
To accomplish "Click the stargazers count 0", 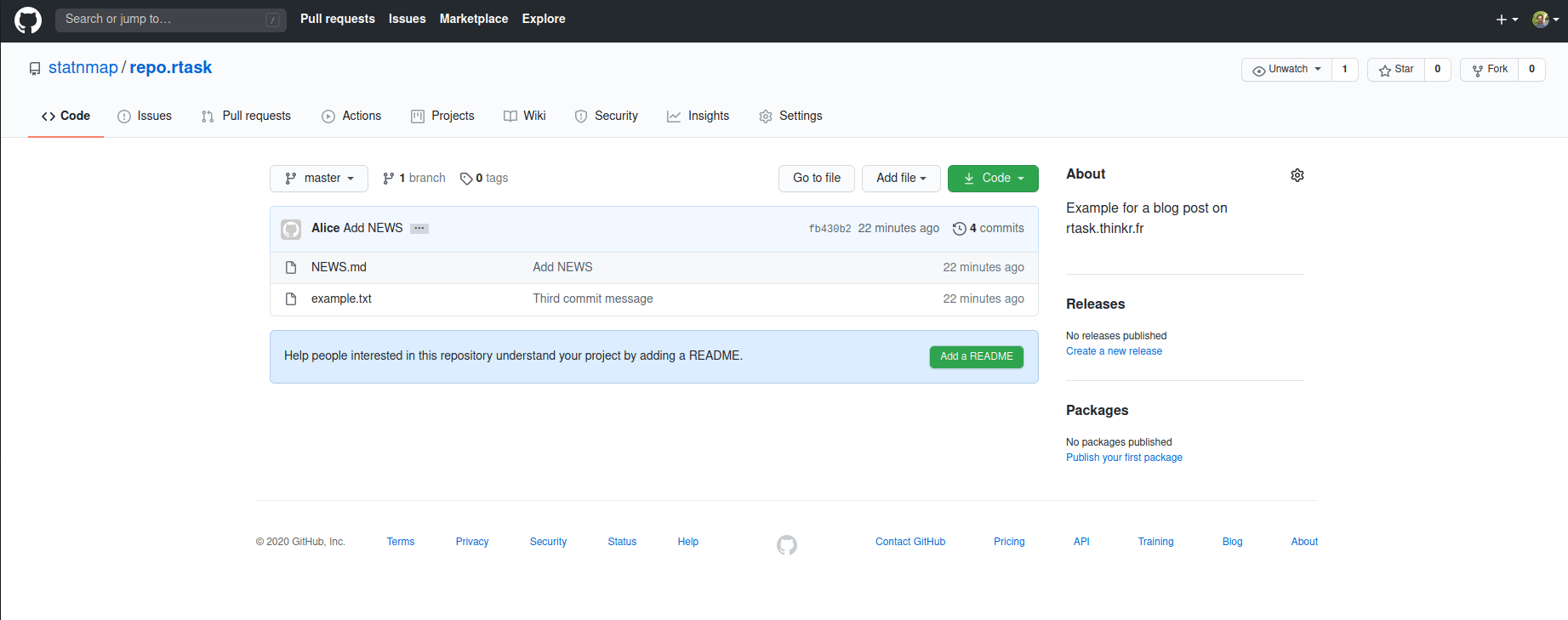I will pyautogui.click(x=1438, y=70).
